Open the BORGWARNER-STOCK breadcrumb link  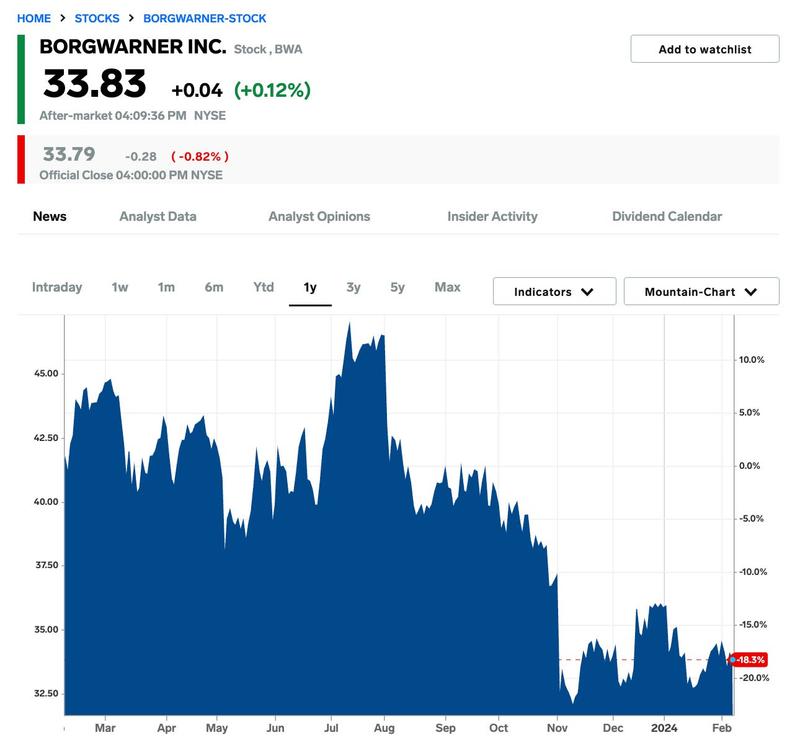(x=205, y=18)
